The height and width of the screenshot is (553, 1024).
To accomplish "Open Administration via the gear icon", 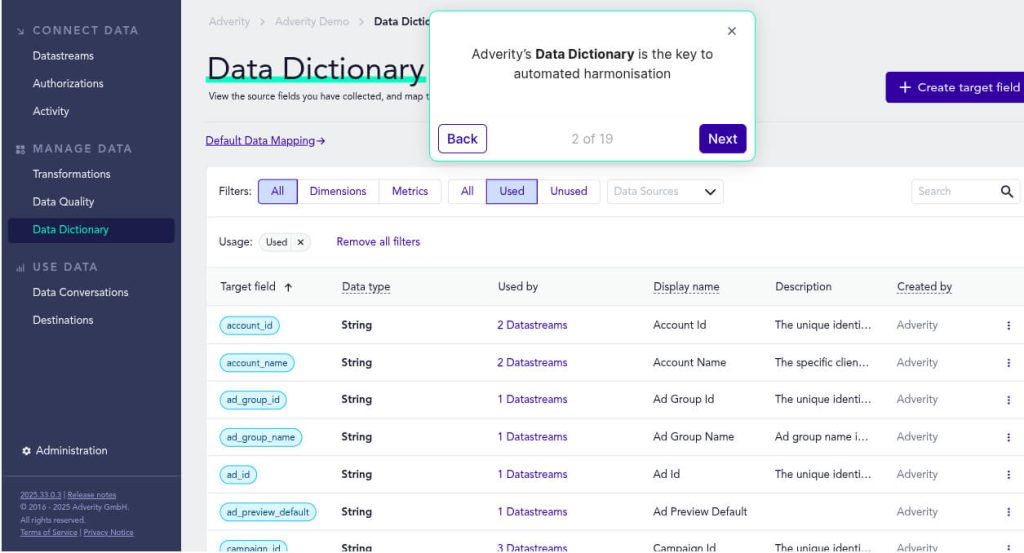I will point(26,451).
